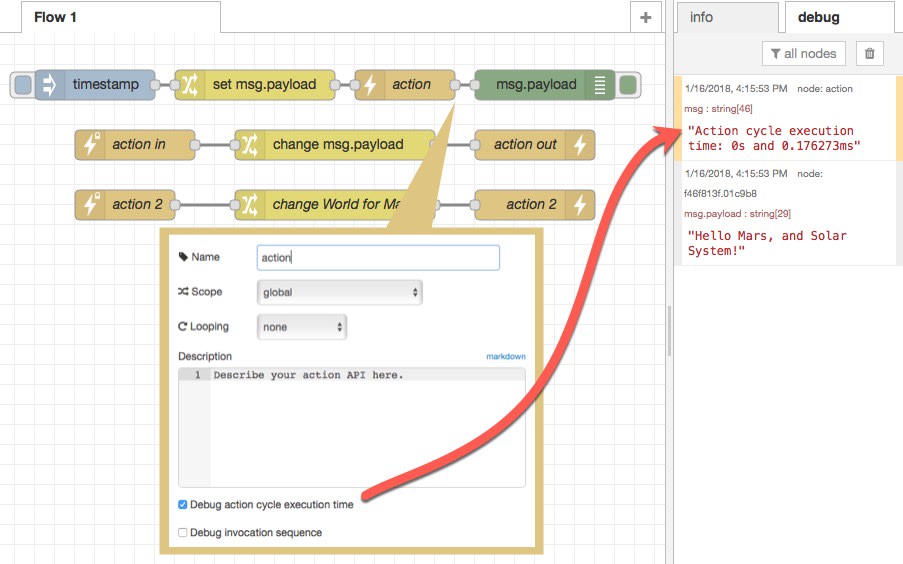Viewport: 903px width, 564px height.
Task: Select the timestamp node label
Action: click(105, 84)
